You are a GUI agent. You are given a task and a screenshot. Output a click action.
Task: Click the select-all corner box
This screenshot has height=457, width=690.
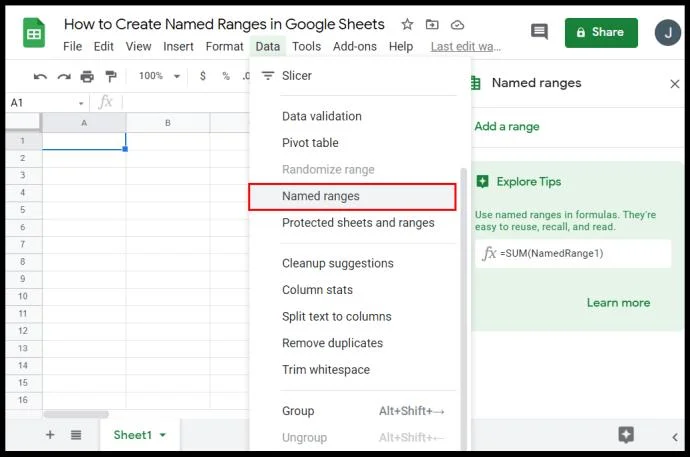(x=23, y=122)
